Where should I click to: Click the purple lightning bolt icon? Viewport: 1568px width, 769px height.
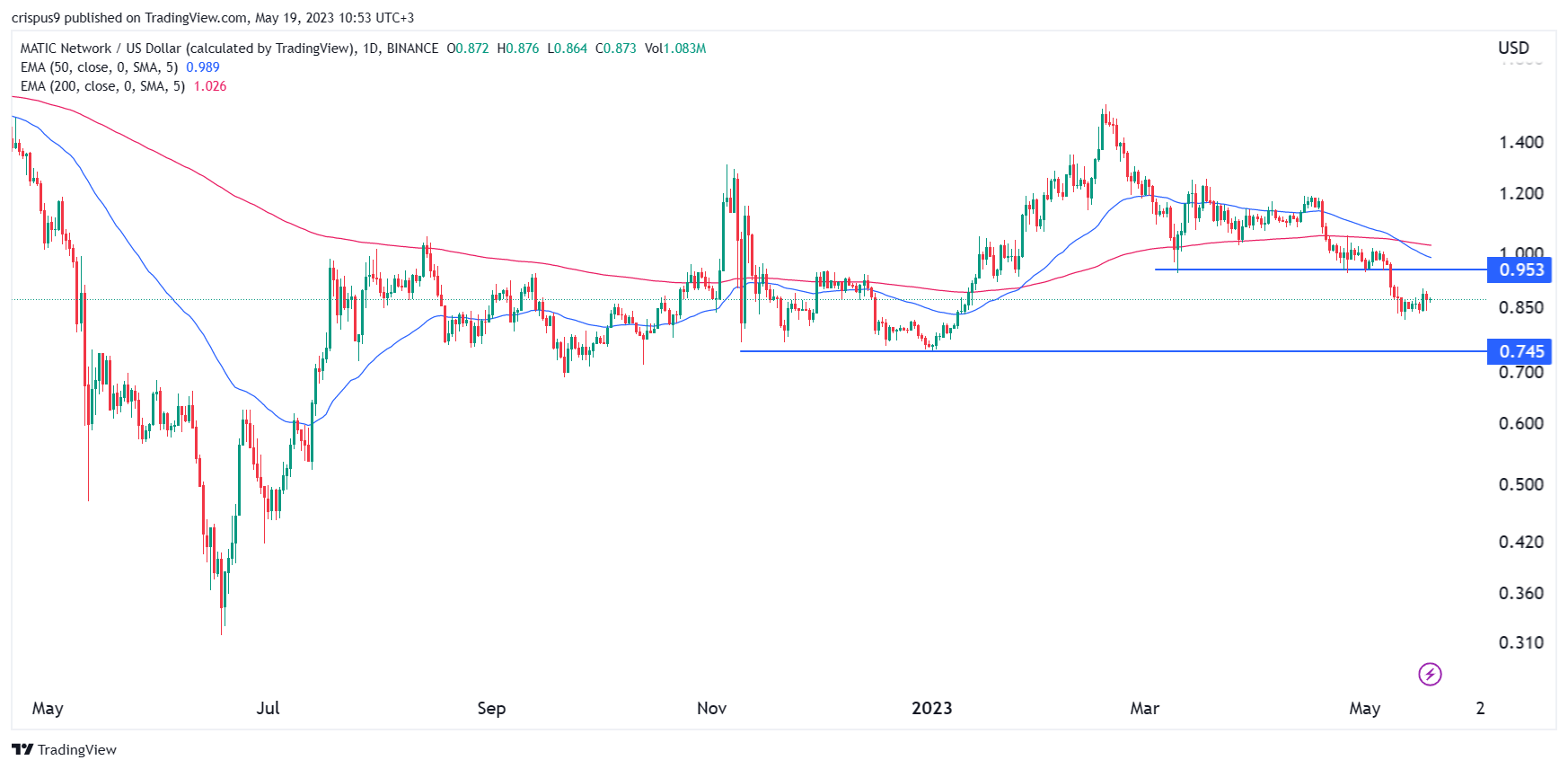pos(1430,674)
